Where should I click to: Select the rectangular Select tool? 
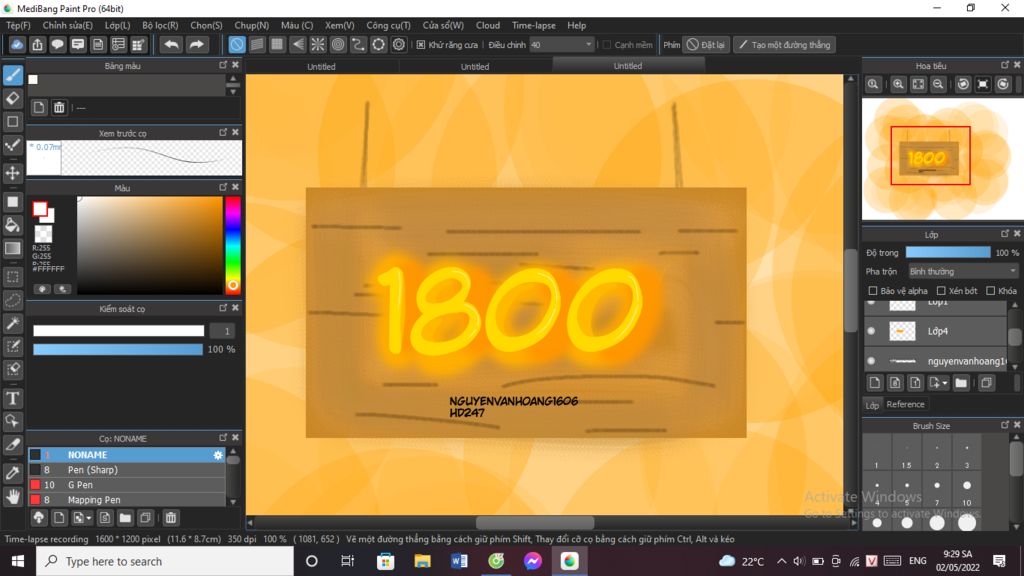[13, 277]
